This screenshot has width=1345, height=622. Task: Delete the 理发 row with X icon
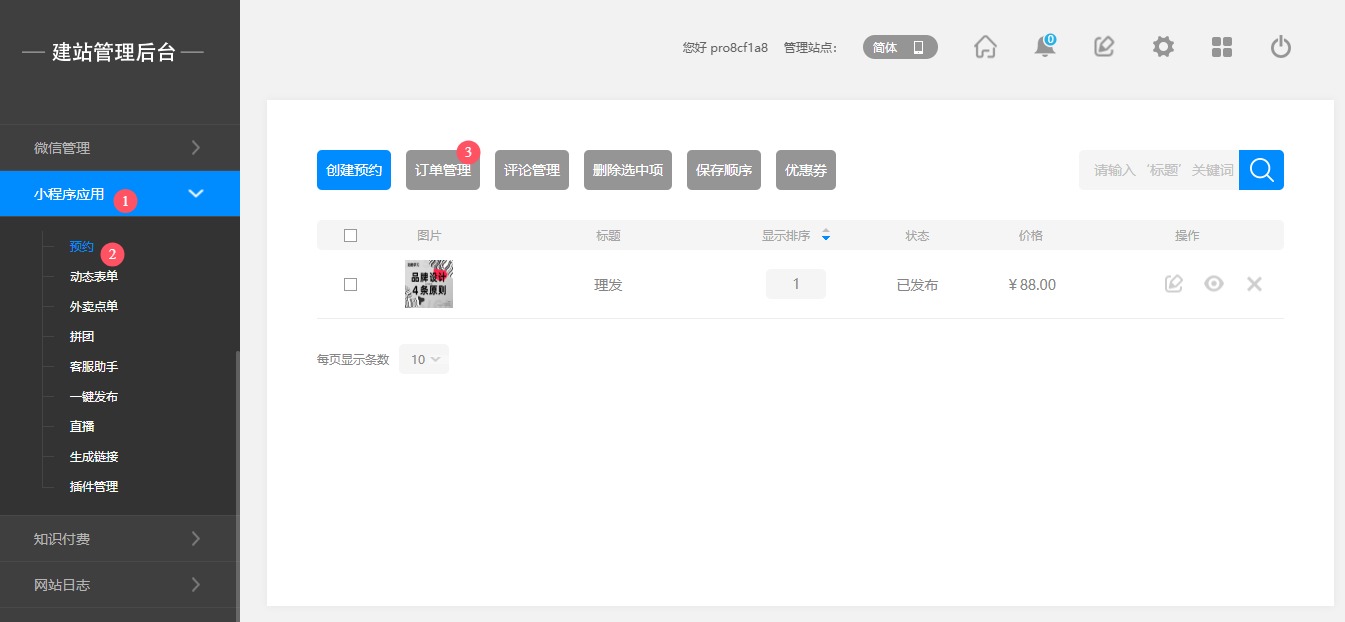click(x=1254, y=284)
